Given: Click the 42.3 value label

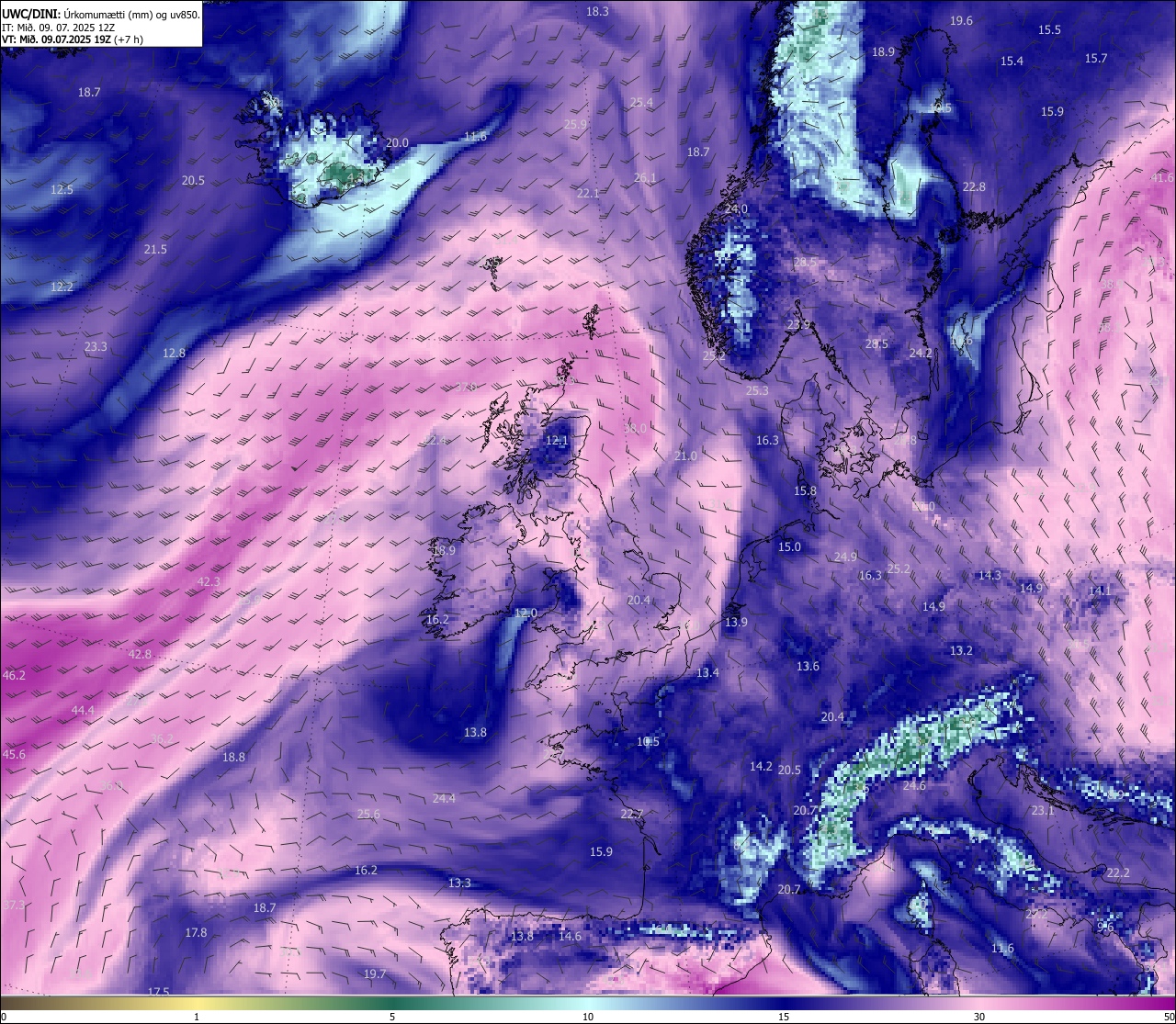Looking at the screenshot, I should point(209,581).
